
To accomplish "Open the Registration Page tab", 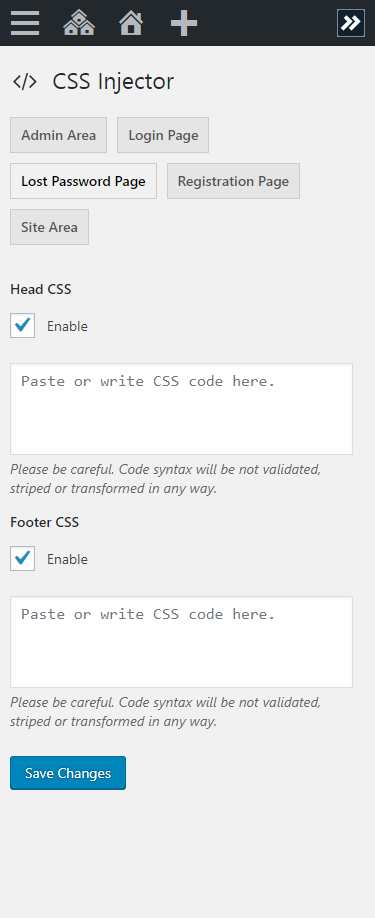I will [x=233, y=181].
